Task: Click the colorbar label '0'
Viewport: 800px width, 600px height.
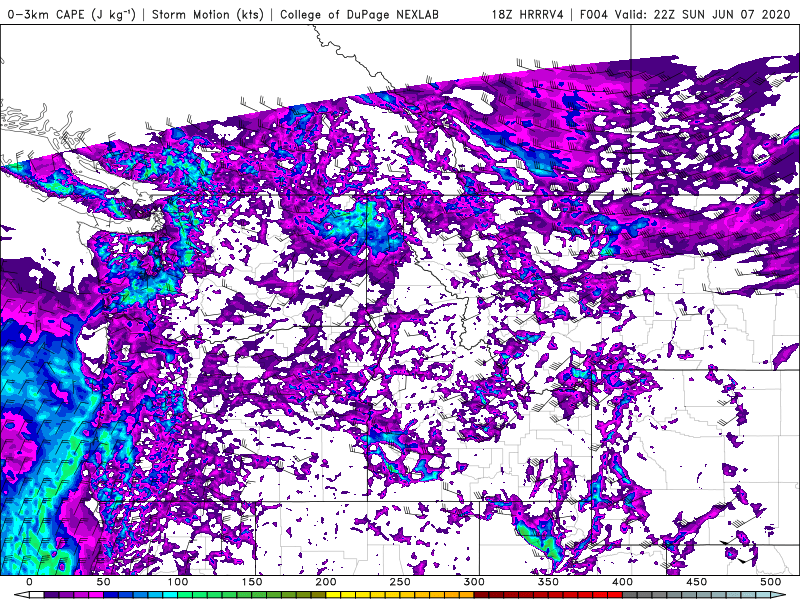Action: [x=29, y=582]
